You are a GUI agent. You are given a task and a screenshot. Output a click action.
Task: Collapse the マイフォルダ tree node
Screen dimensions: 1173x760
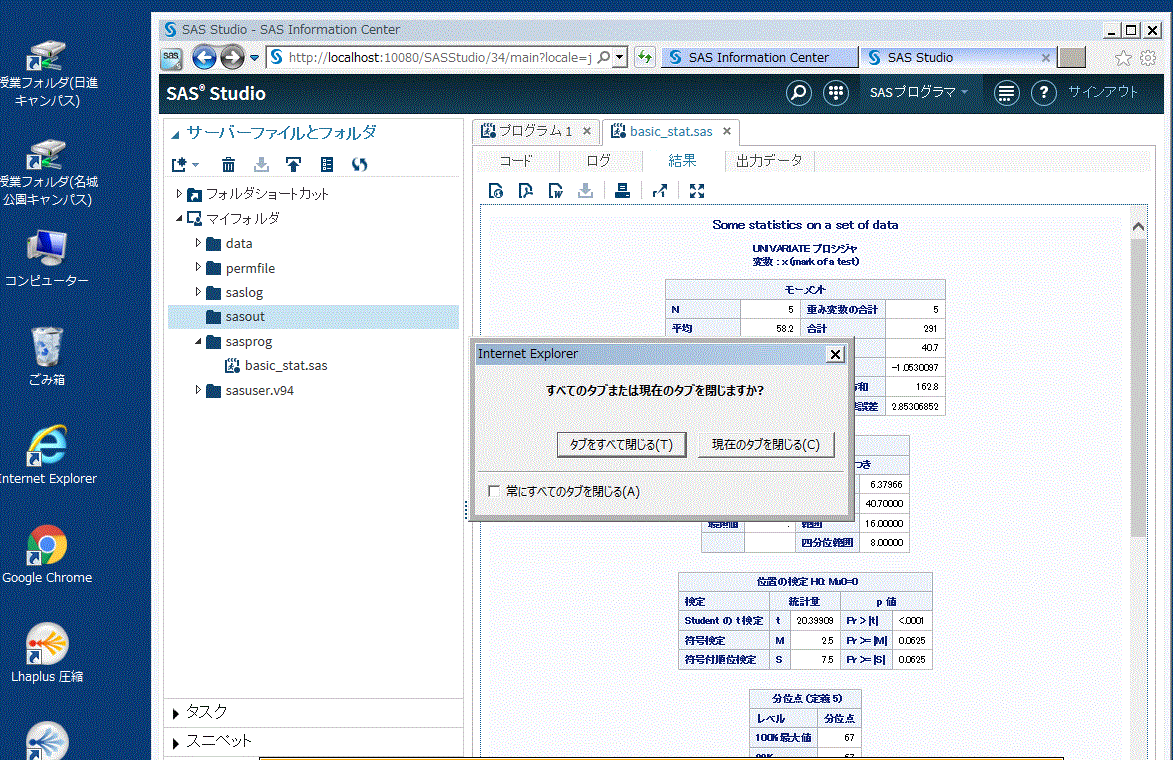(179, 218)
